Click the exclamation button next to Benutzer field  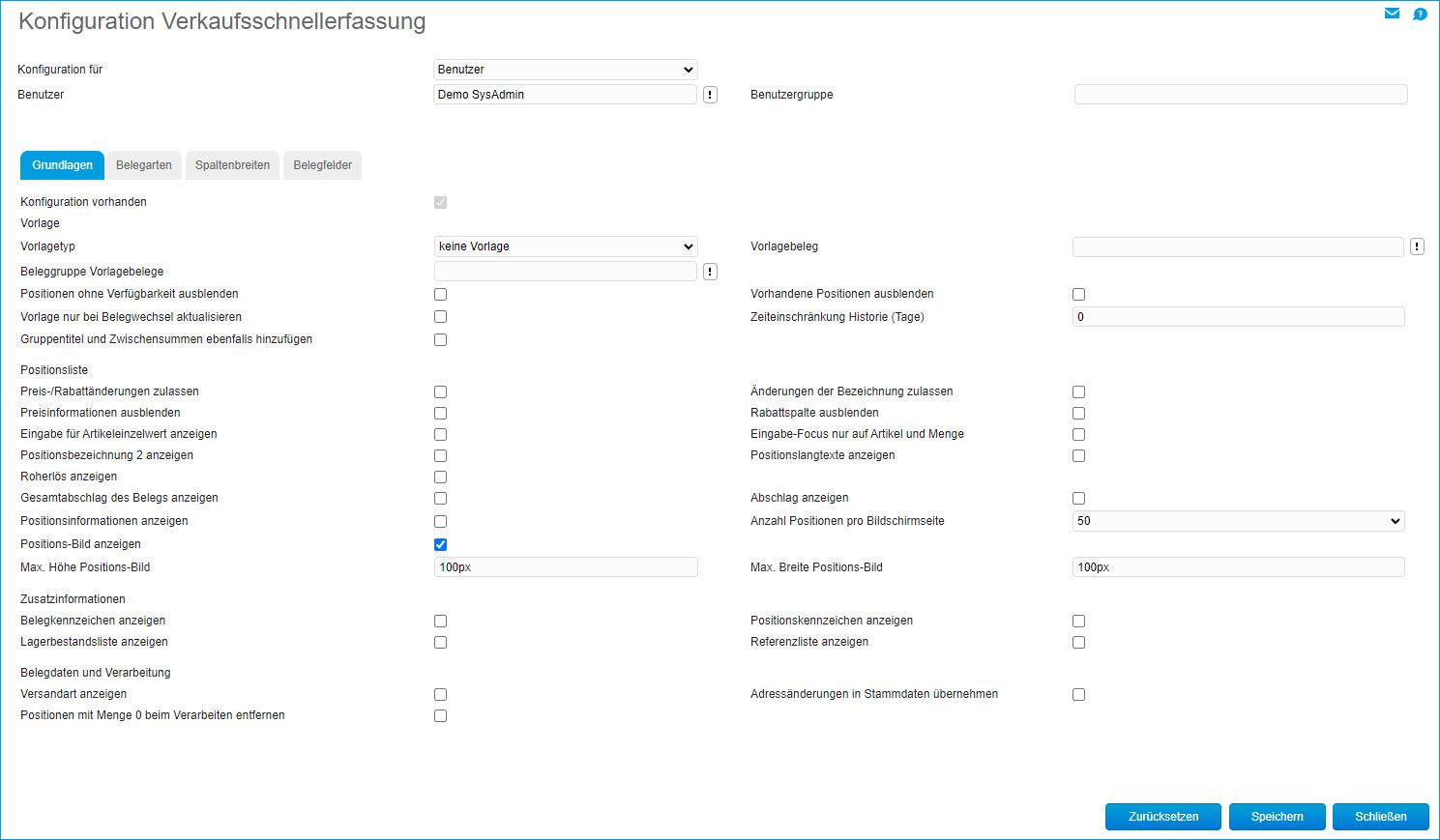click(710, 94)
